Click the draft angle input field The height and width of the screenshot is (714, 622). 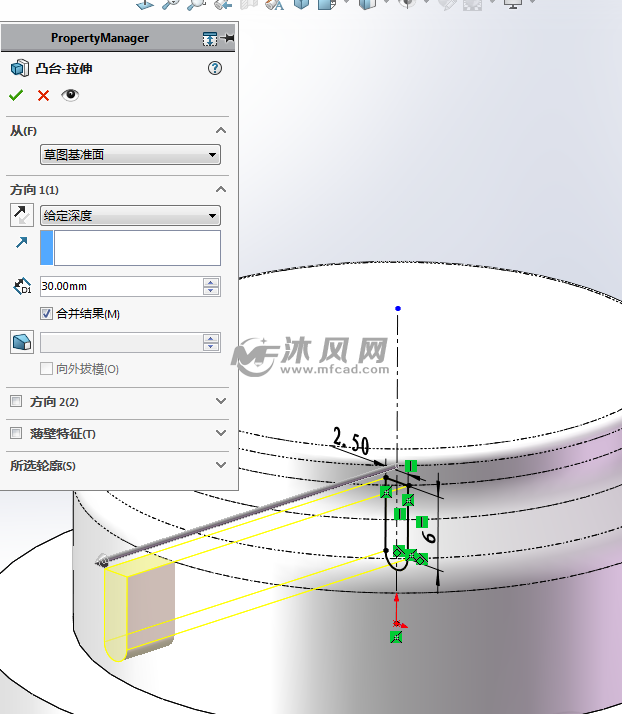(x=121, y=342)
